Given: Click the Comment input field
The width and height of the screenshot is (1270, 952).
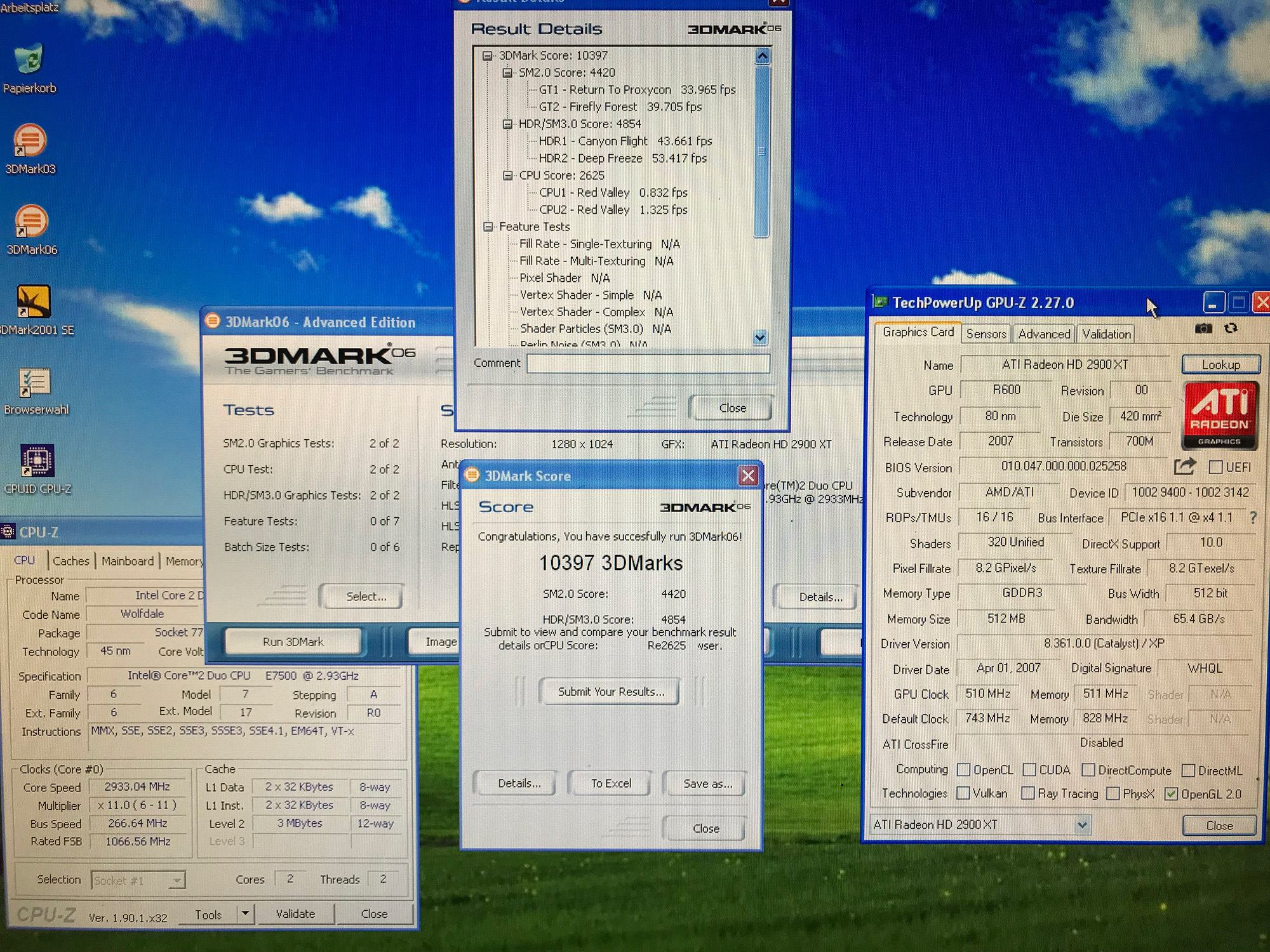Looking at the screenshot, I should tap(648, 363).
